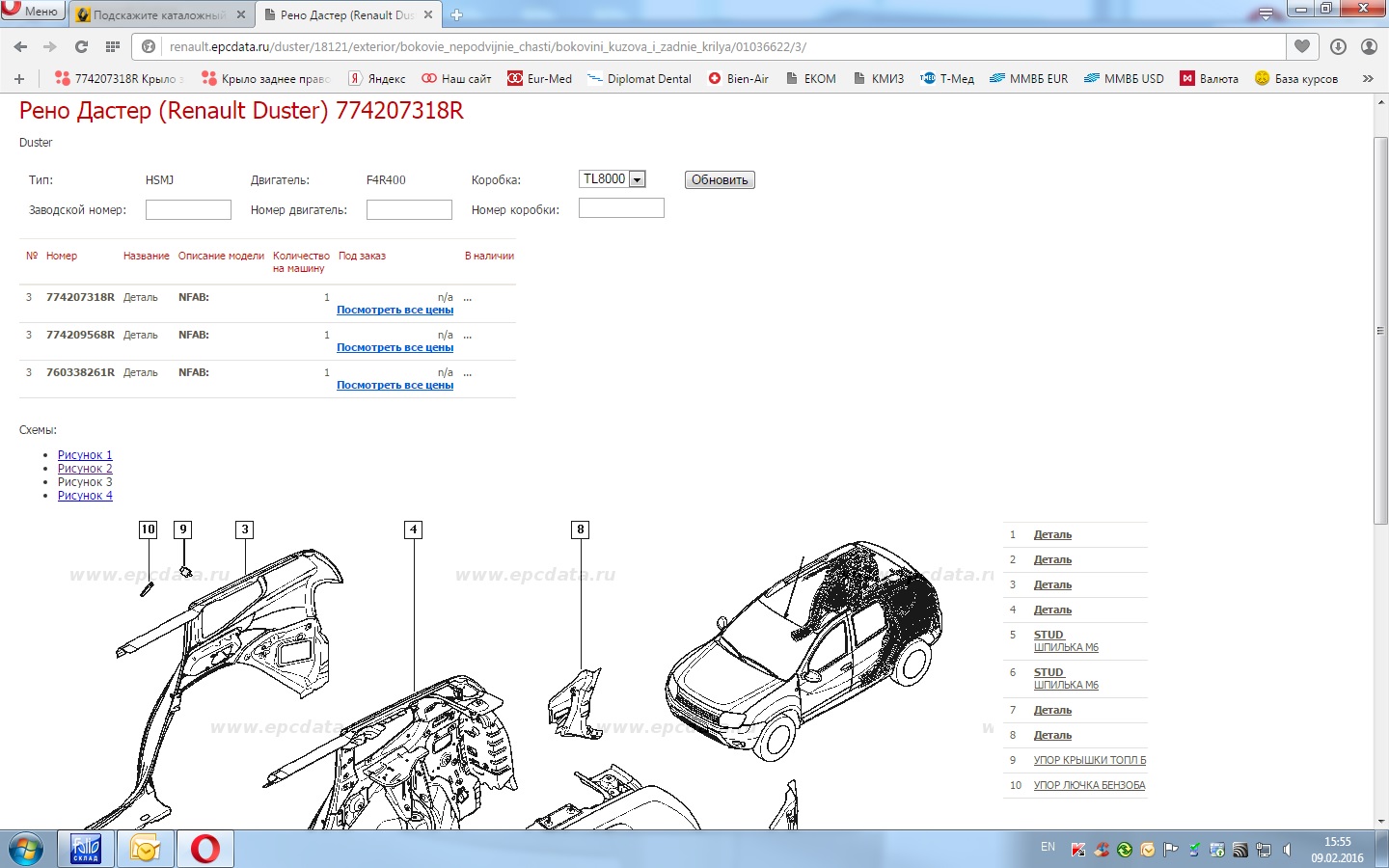Screen dimensions: 1389x868
Task: Open the ЕКОМ bookmark
Action: point(811,78)
